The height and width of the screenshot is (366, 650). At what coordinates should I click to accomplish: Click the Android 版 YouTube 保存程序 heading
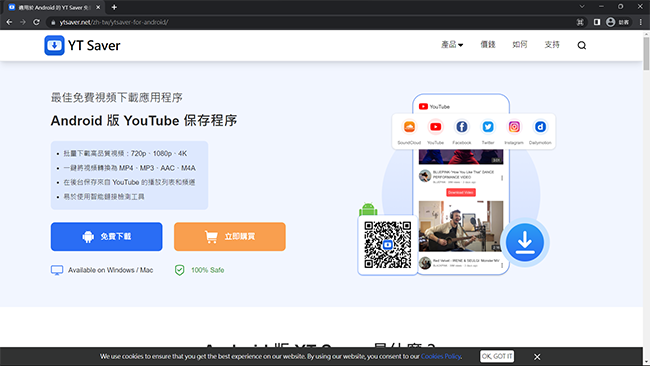[x=144, y=121]
